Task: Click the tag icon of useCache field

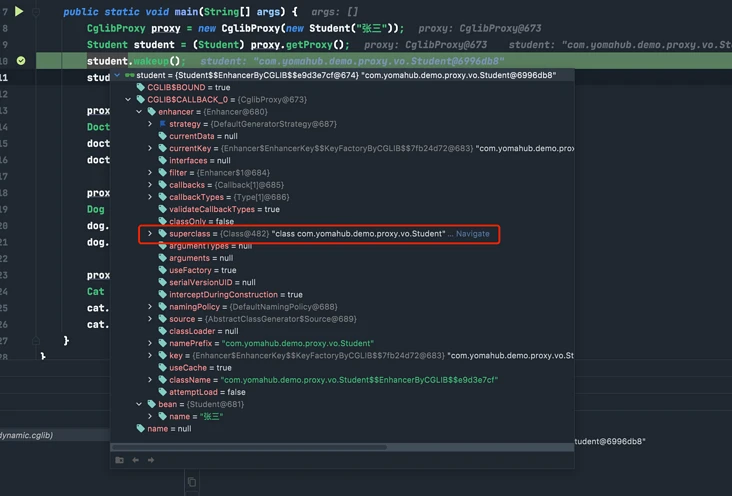Action: (x=162, y=367)
